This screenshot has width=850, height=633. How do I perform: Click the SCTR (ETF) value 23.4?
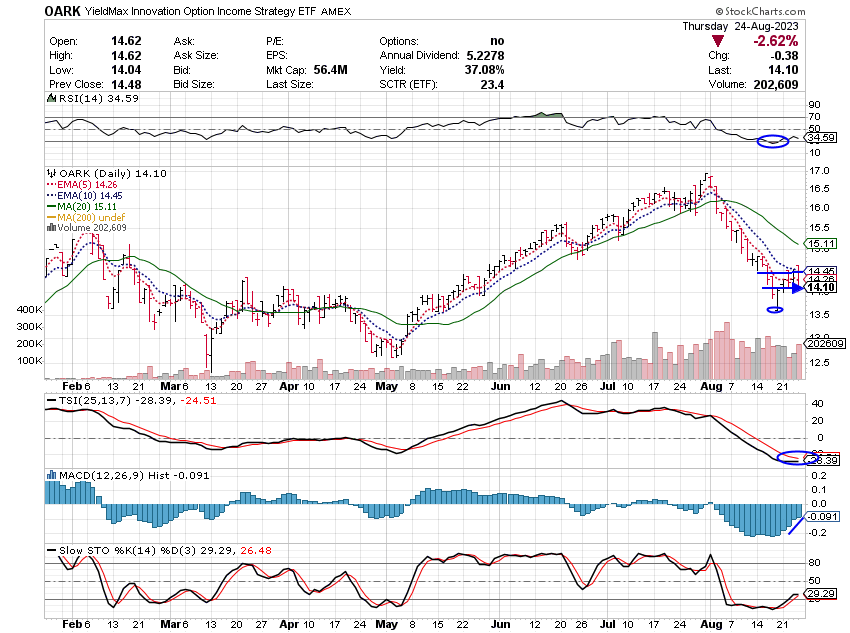click(x=492, y=85)
